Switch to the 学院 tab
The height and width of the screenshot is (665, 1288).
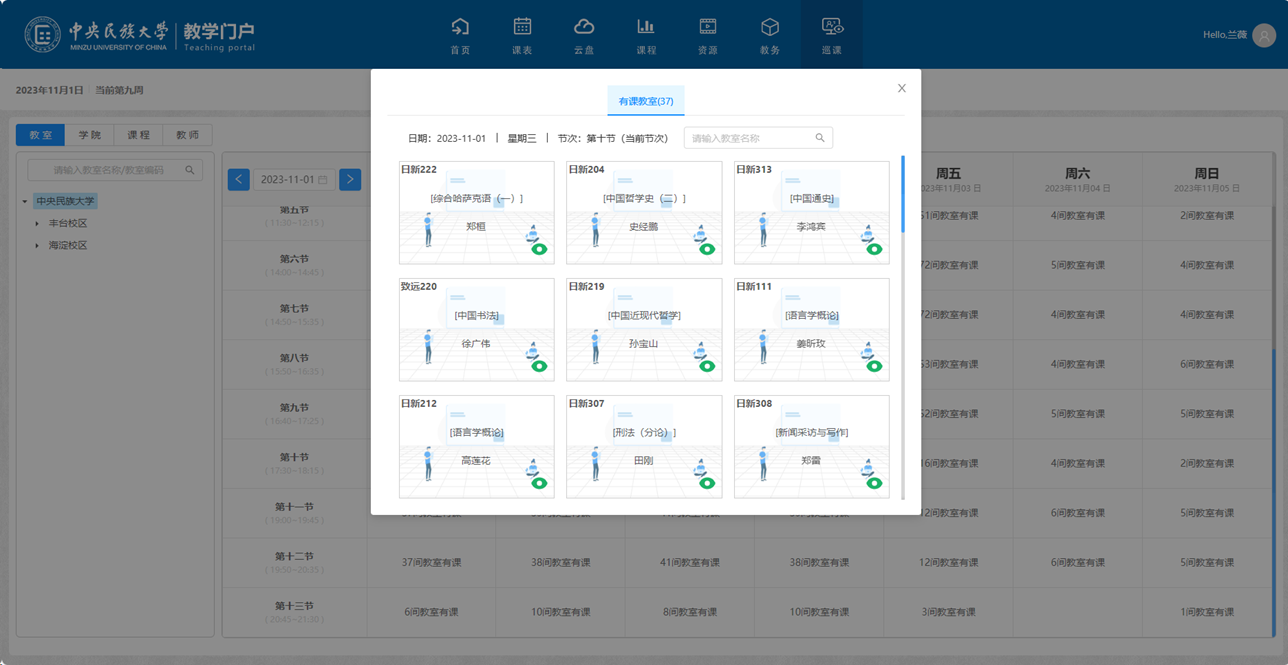coord(89,135)
